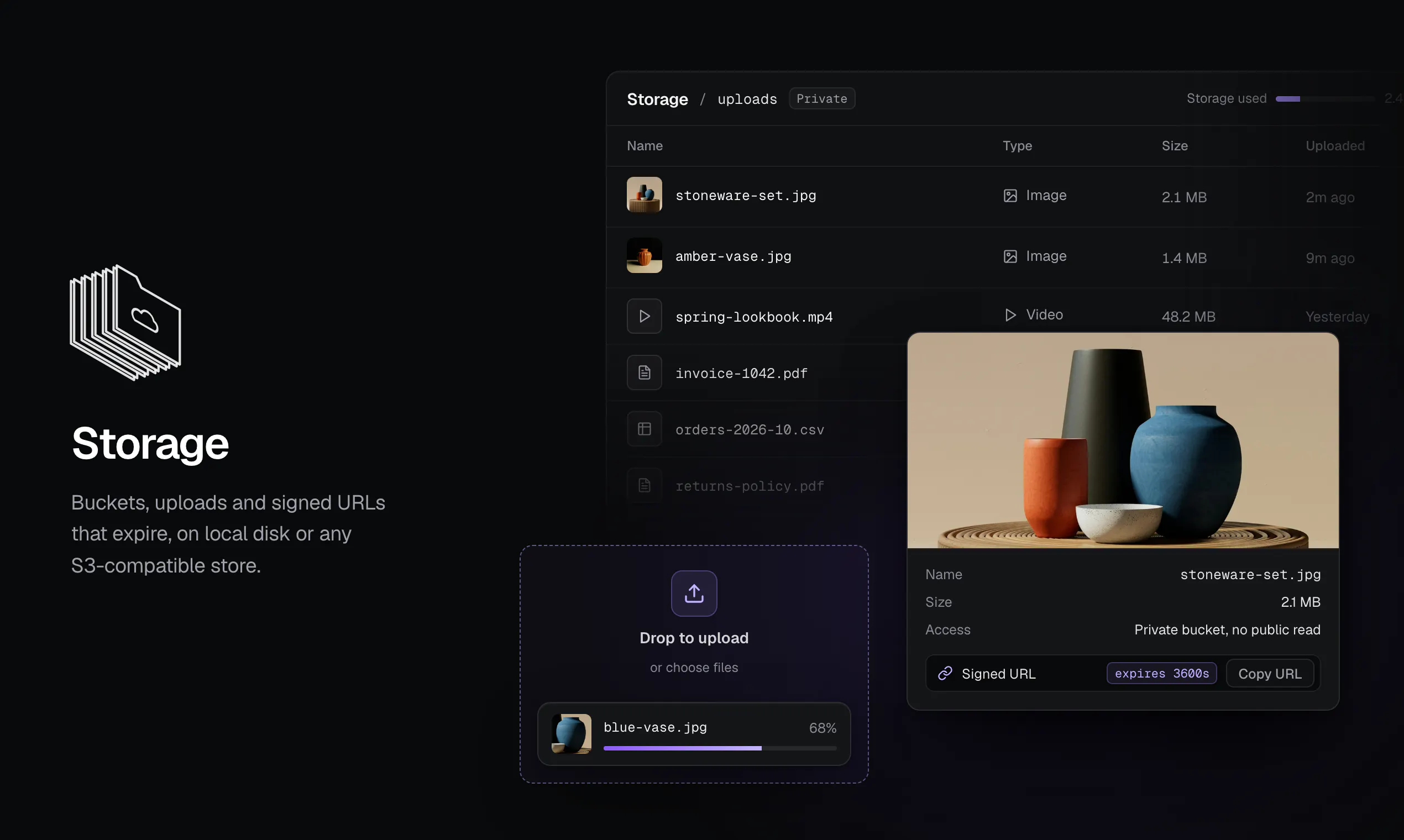Screen dimensions: 1404x840
Task: Select the orders-2026-10.csv file name
Action: coord(750,429)
